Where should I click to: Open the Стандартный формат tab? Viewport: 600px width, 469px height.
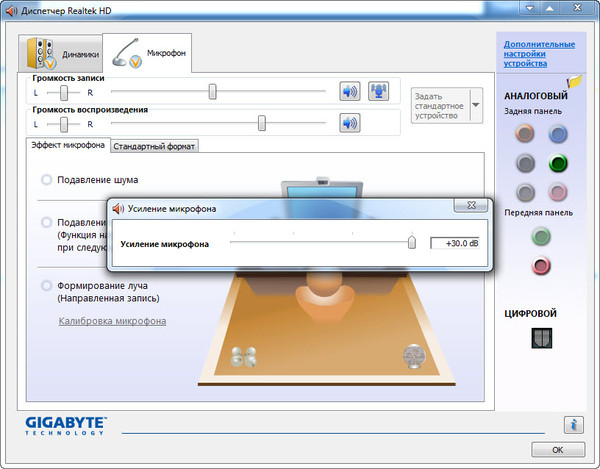coord(154,146)
